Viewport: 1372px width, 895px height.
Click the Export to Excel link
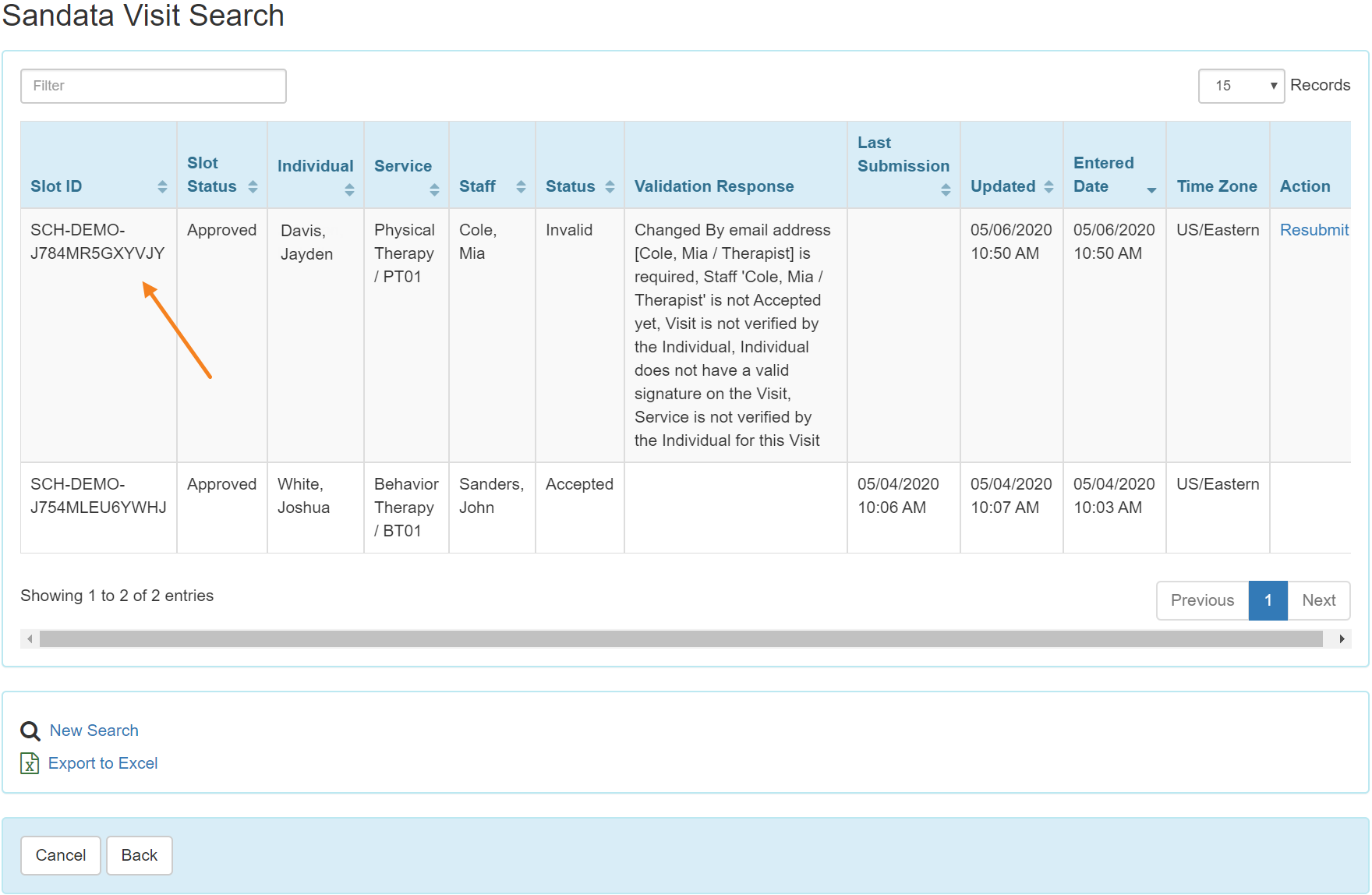[103, 763]
